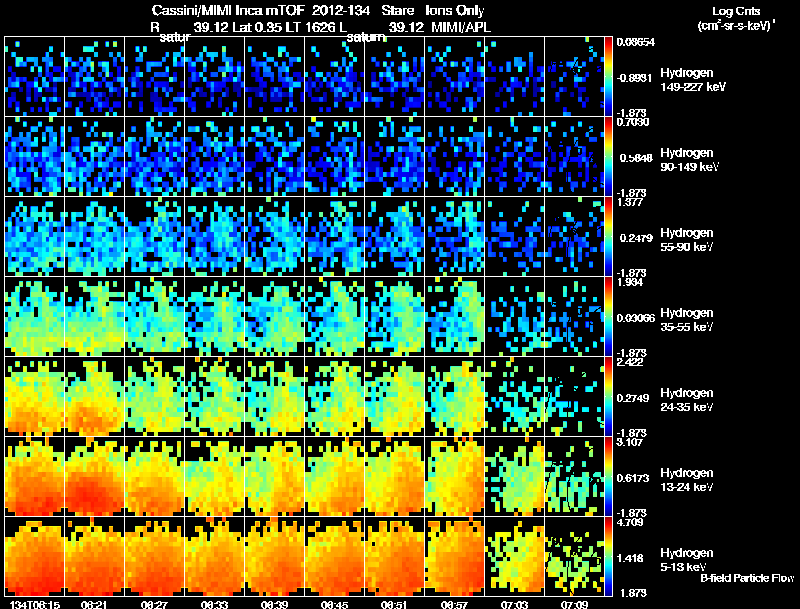
Task: Click the '1.934' scale value
Action: [630, 282]
